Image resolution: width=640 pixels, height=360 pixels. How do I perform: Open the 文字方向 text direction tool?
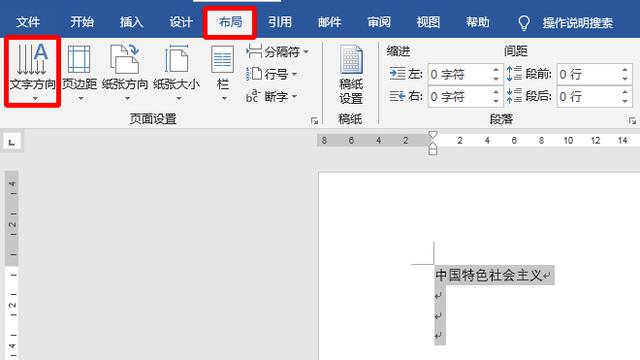point(32,71)
